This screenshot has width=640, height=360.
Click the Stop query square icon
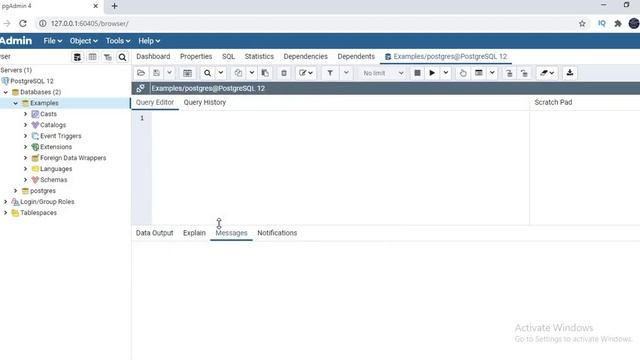(x=417, y=73)
